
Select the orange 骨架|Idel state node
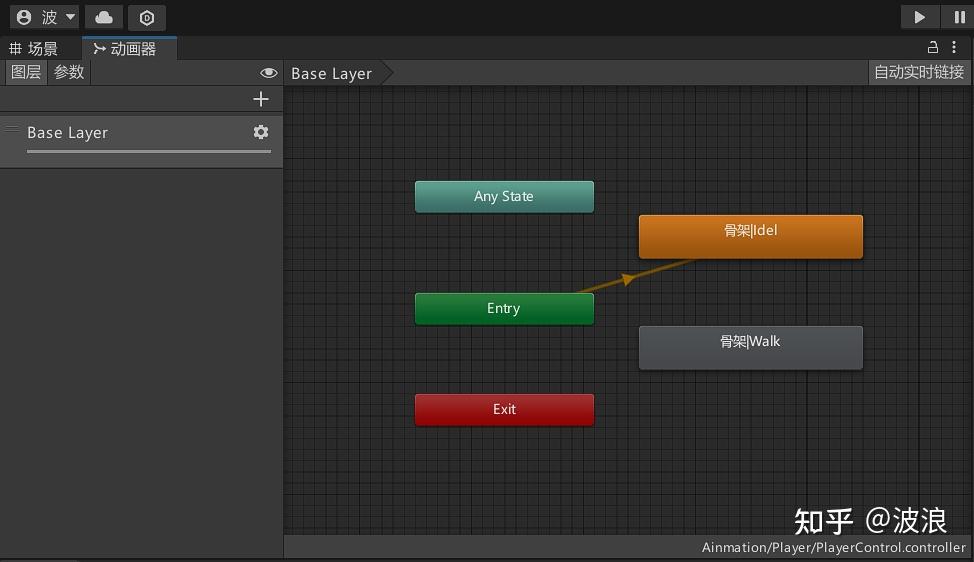[750, 237]
